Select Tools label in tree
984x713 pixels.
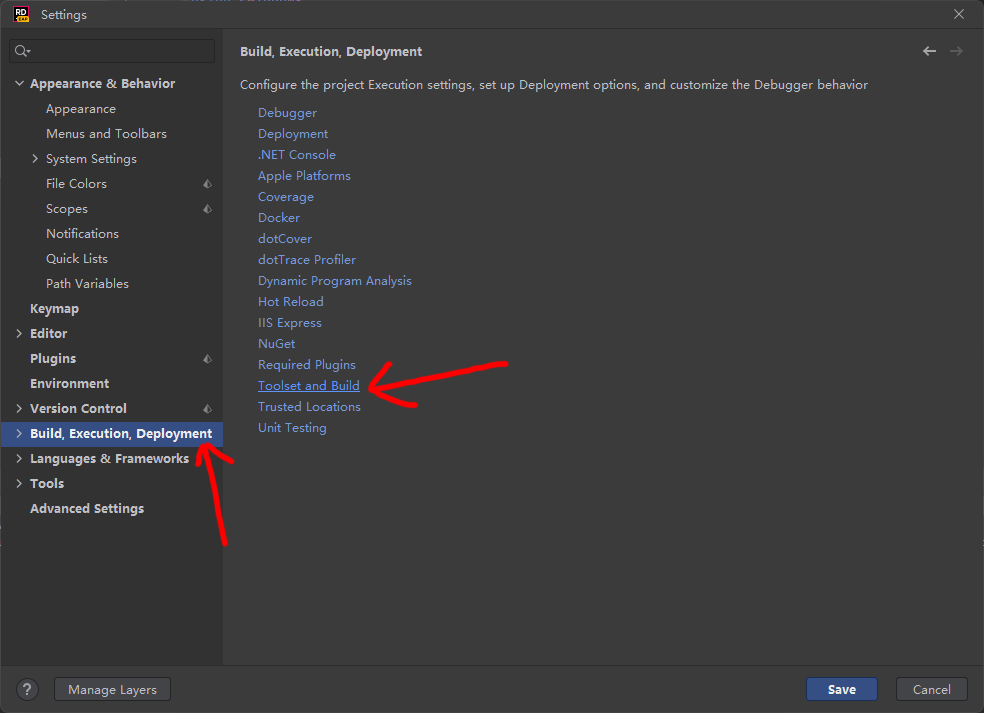coord(47,483)
